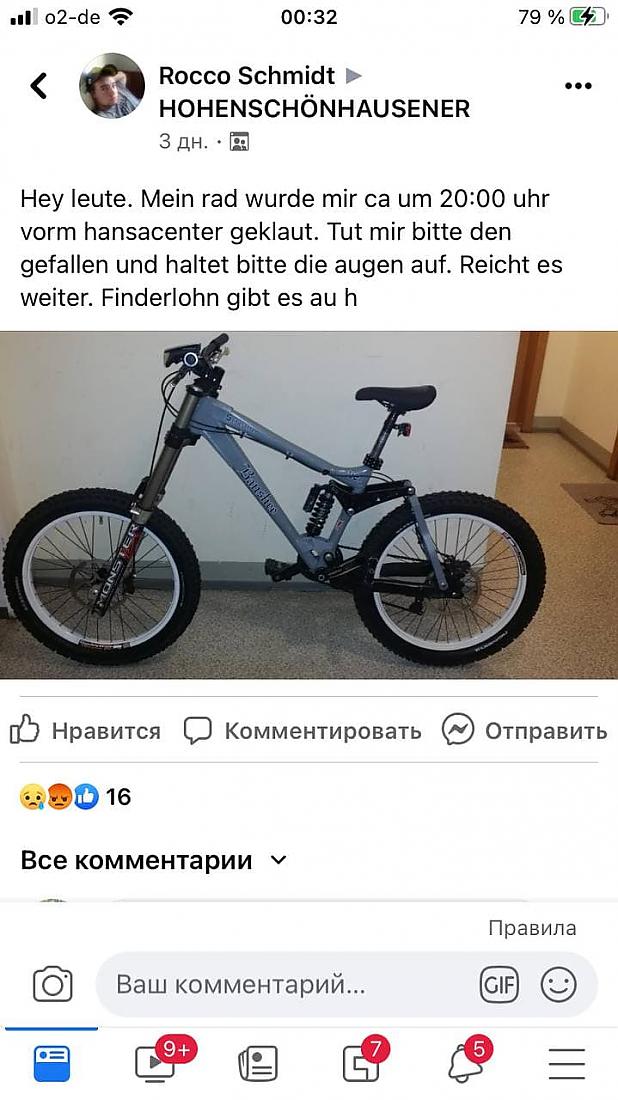
Task: Open the notifications bell tab
Action: 466,1061
